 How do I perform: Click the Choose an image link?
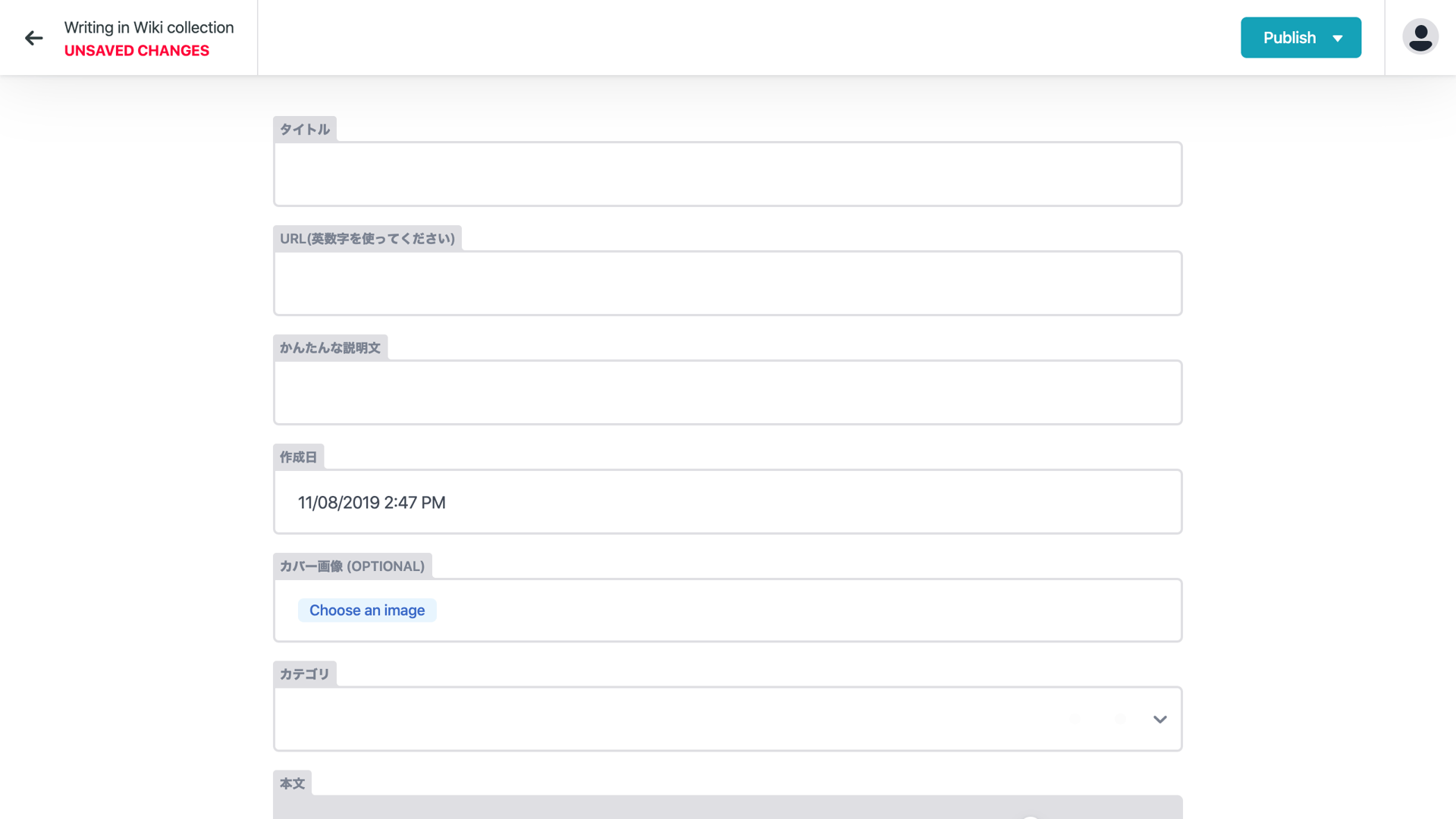point(367,610)
